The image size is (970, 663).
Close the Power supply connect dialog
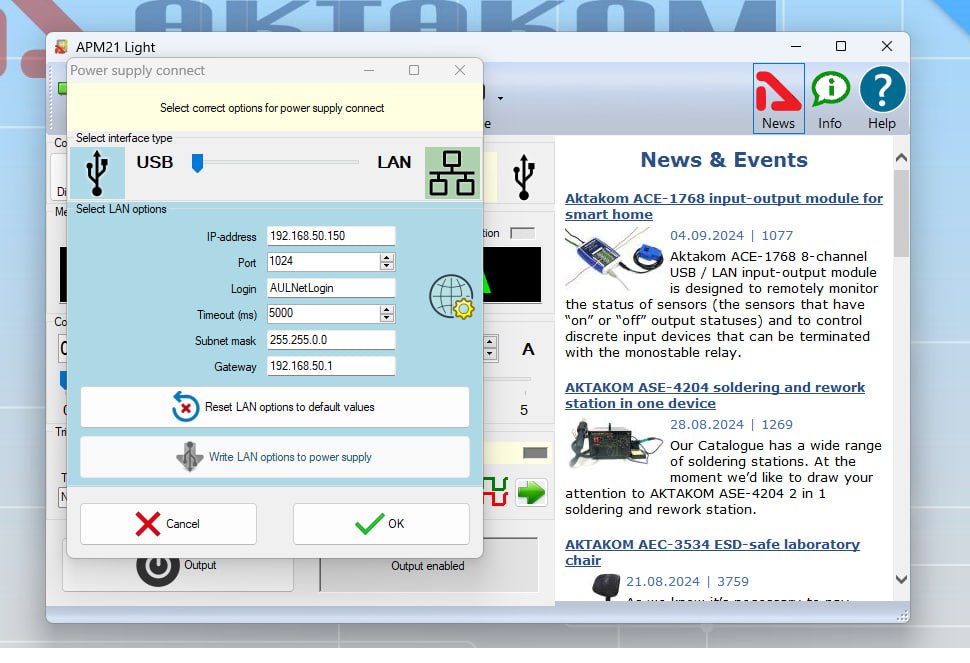click(x=460, y=71)
